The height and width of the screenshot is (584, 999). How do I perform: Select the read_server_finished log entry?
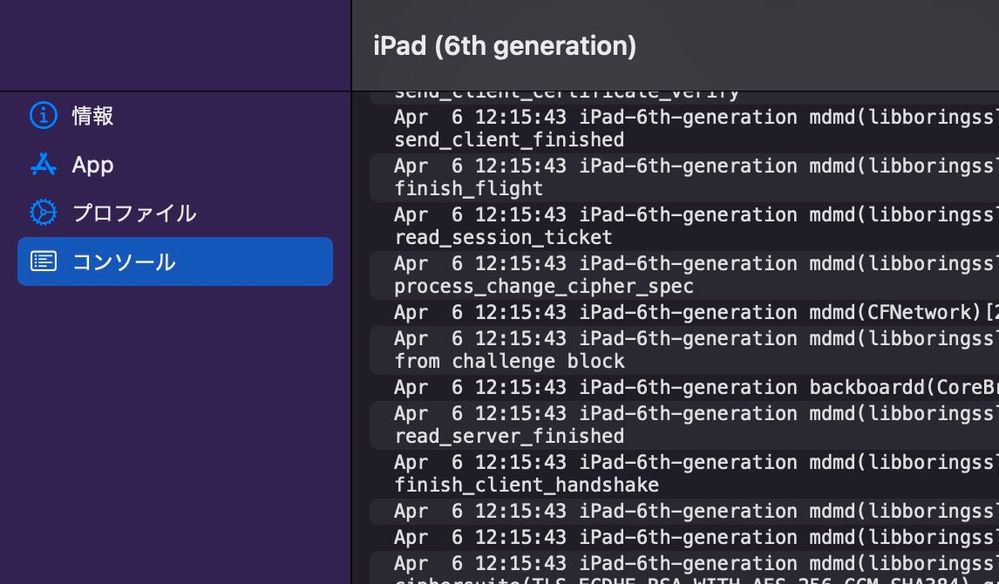684,425
